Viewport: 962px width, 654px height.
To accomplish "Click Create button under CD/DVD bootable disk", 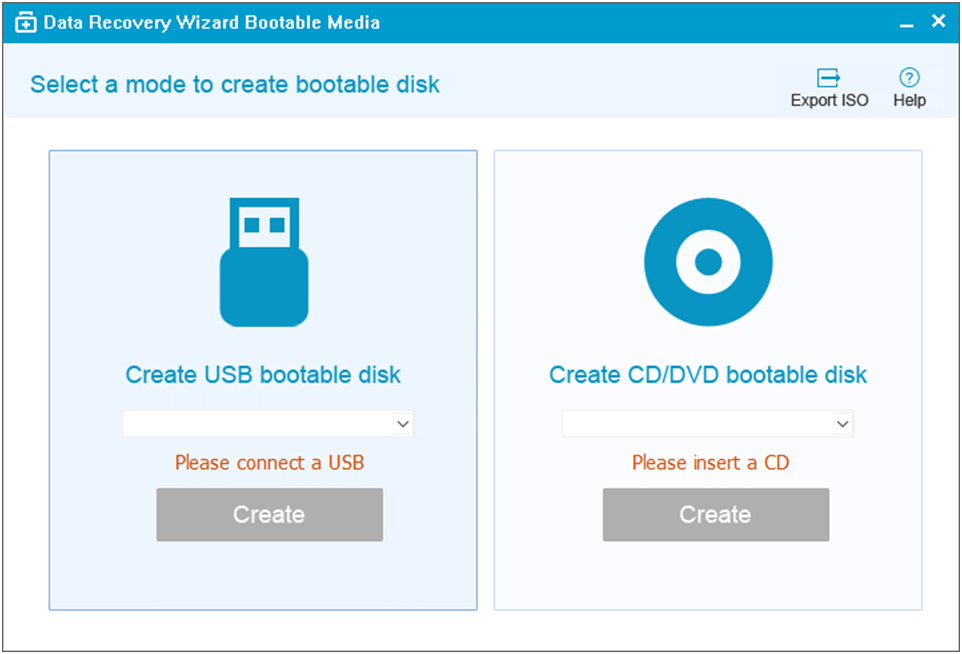I will click(x=715, y=514).
